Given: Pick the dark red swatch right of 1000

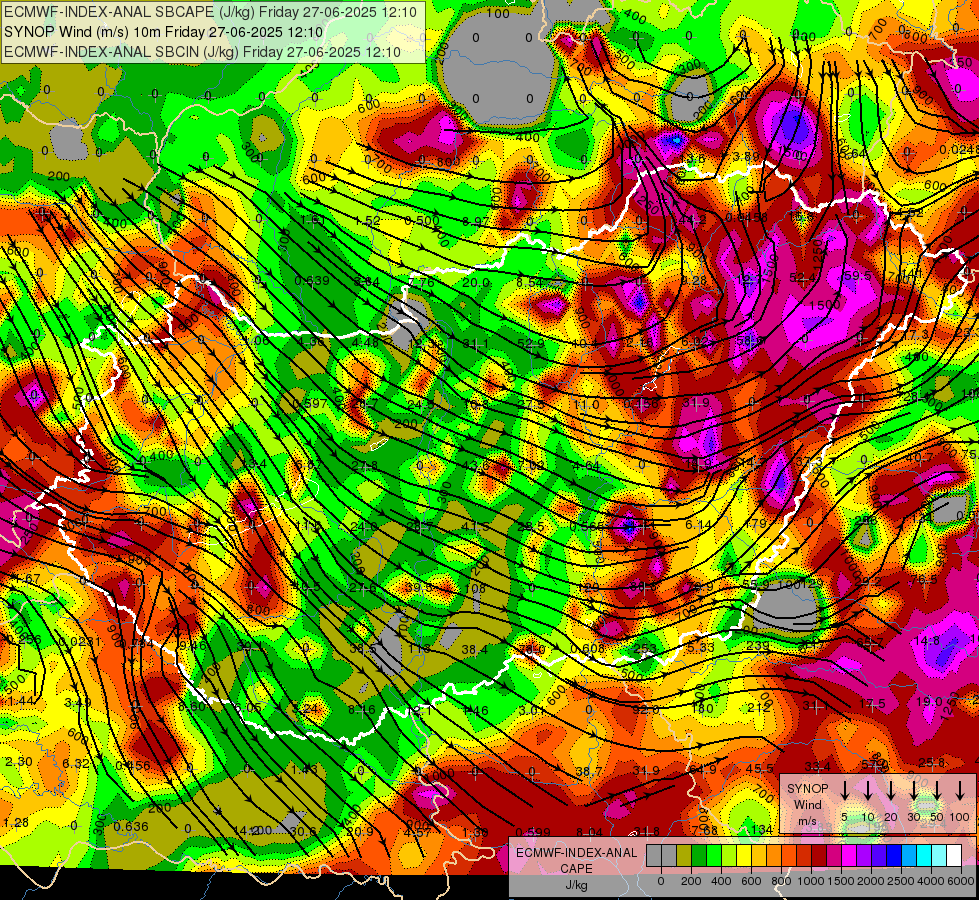Looking at the screenshot, I should click(x=819, y=855).
